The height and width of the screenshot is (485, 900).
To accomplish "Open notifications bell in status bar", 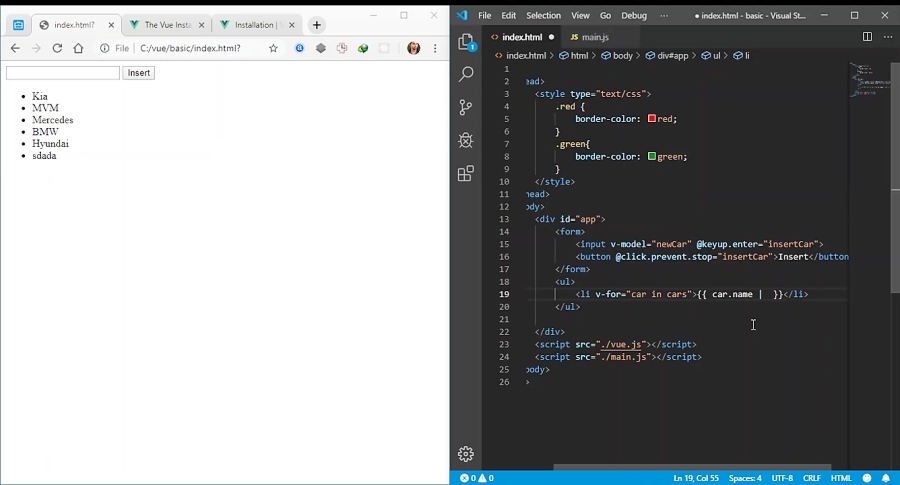I will (886, 478).
